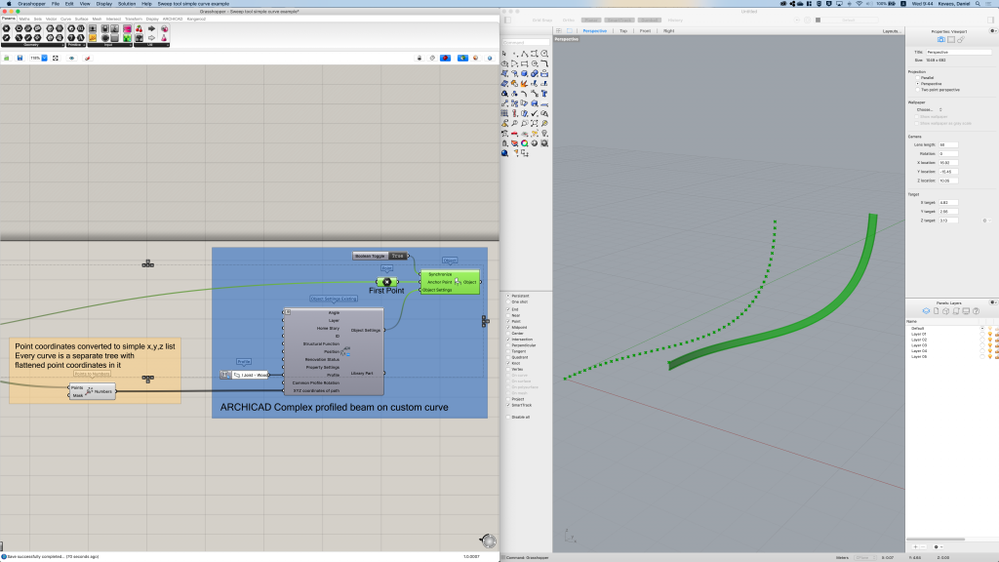Click the zoom extents icon in the Grasshopper toolbar

(x=55, y=58)
